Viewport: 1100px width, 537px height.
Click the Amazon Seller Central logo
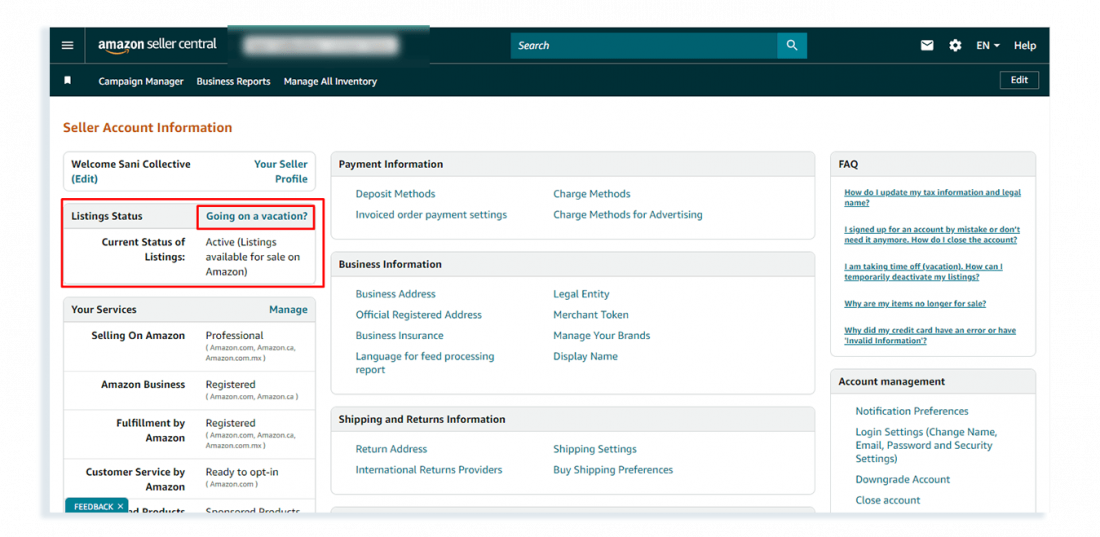tap(157, 45)
